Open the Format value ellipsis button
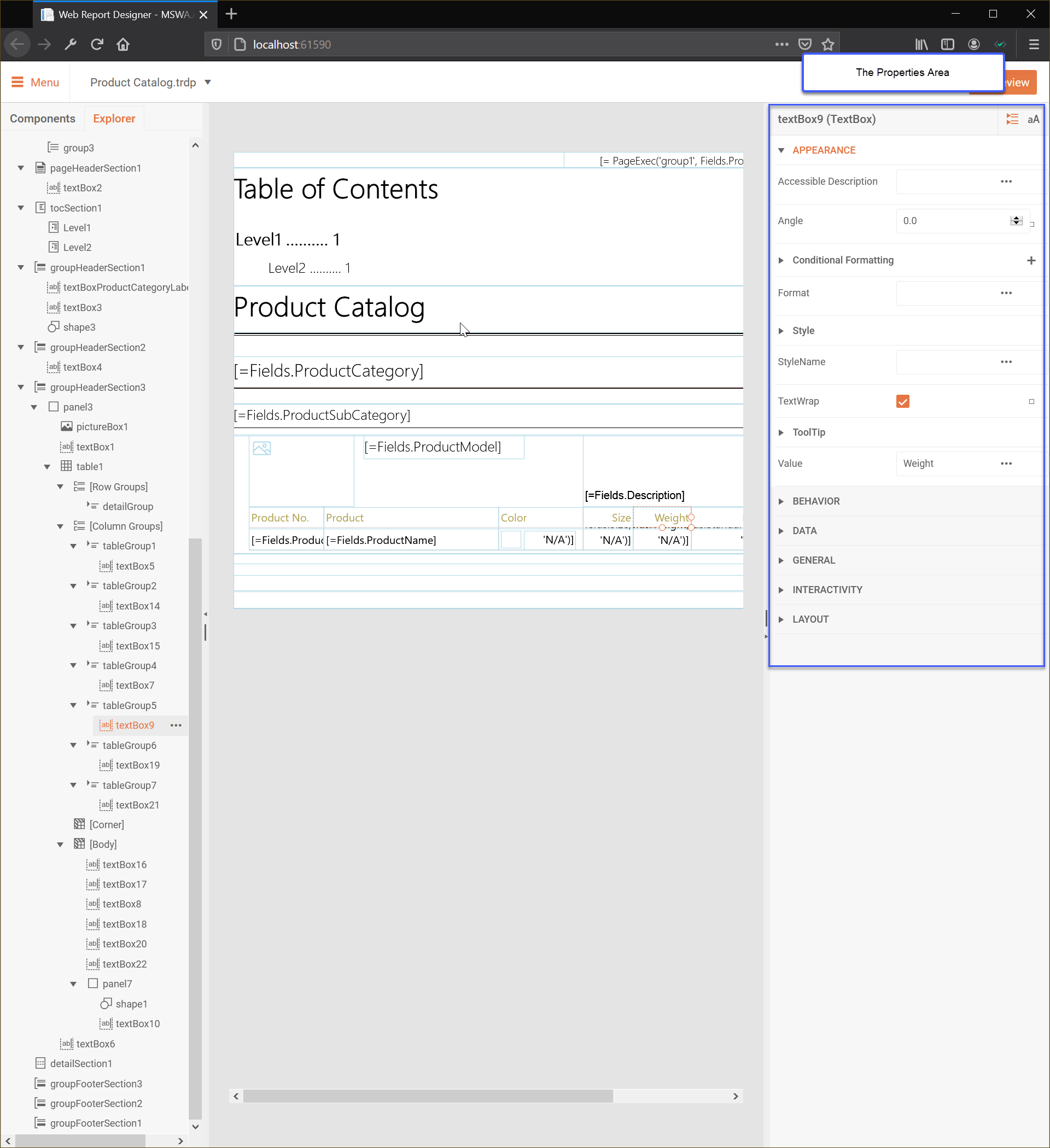This screenshot has width=1050, height=1148. point(1006,292)
